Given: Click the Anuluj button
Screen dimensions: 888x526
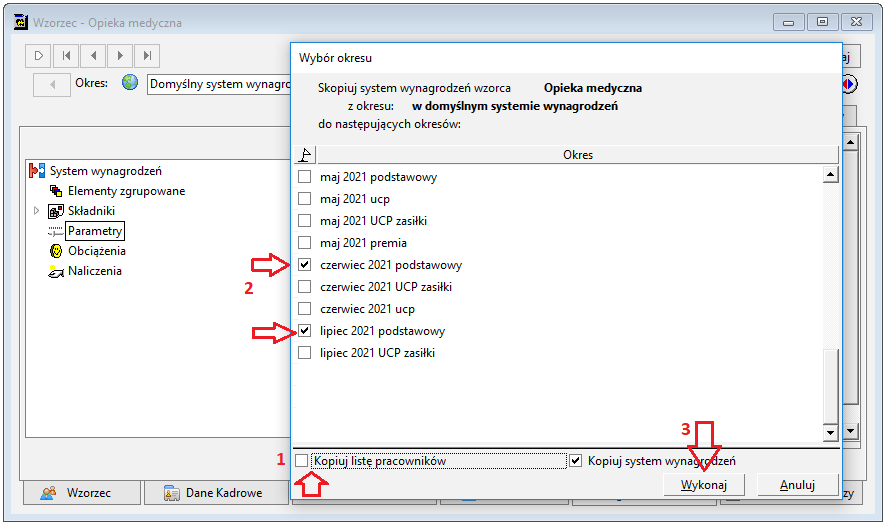Looking at the screenshot, I should coord(797,485).
